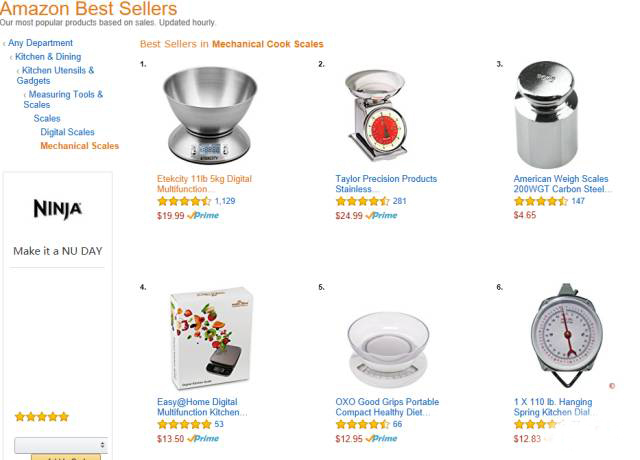The height and width of the screenshot is (460, 640).
Task: Click star rating of Taylor Precision scale
Action: click(362, 201)
